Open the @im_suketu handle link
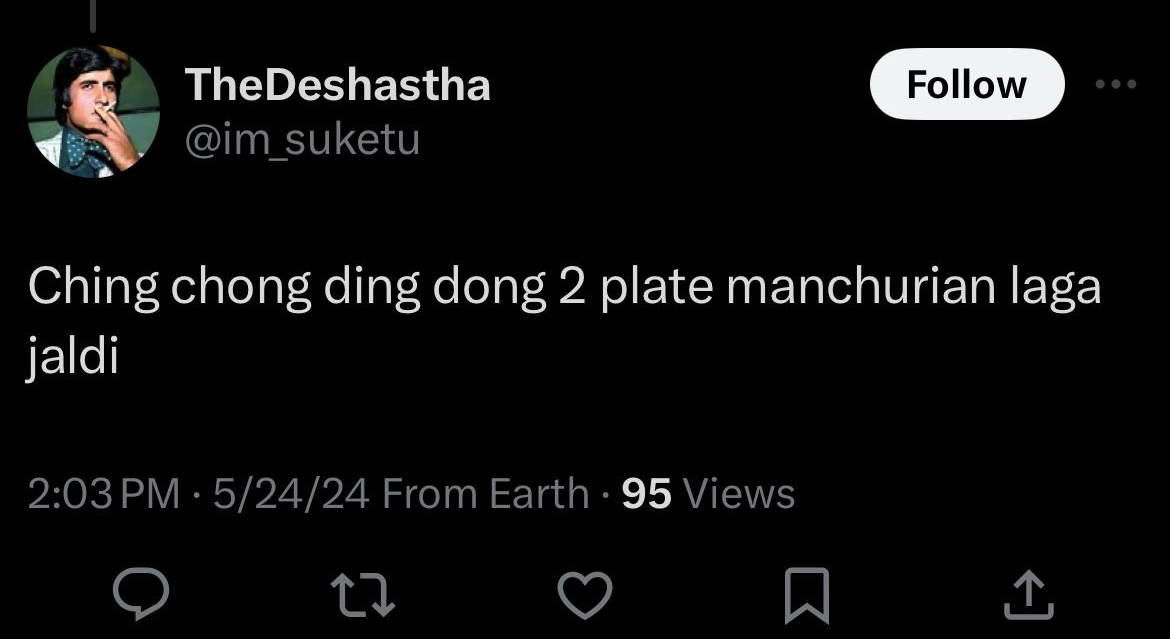The width and height of the screenshot is (1170, 639). [302, 140]
